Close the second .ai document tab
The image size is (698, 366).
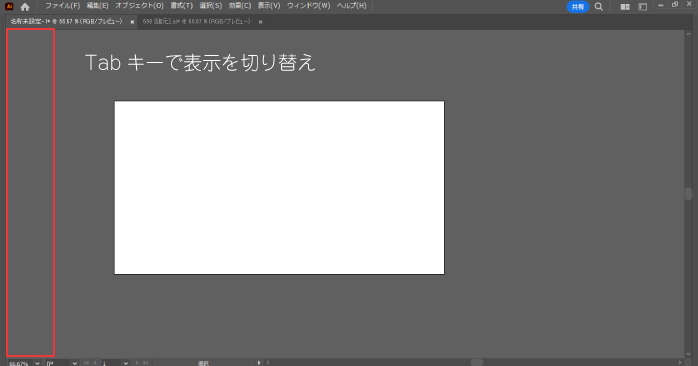click(260, 22)
